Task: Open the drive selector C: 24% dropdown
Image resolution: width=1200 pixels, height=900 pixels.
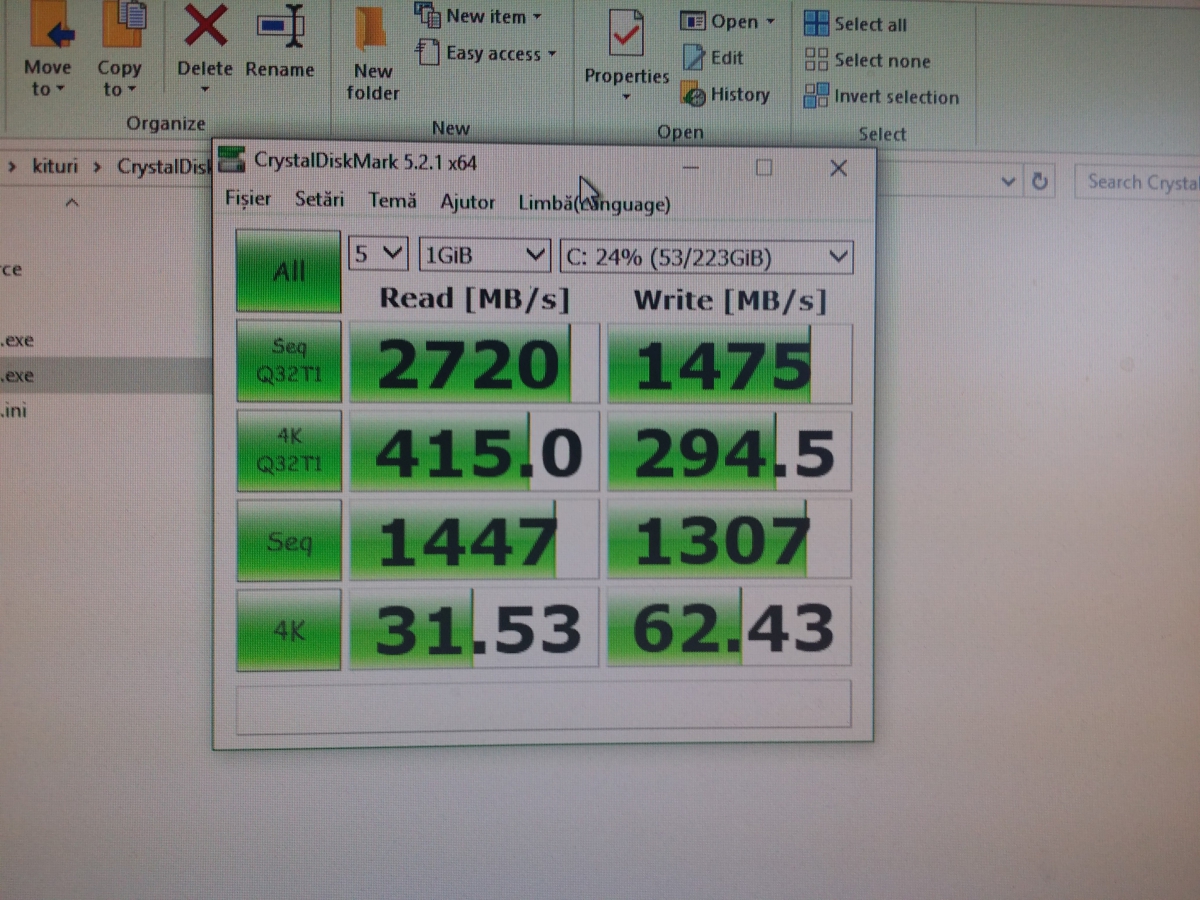Action: click(x=706, y=257)
